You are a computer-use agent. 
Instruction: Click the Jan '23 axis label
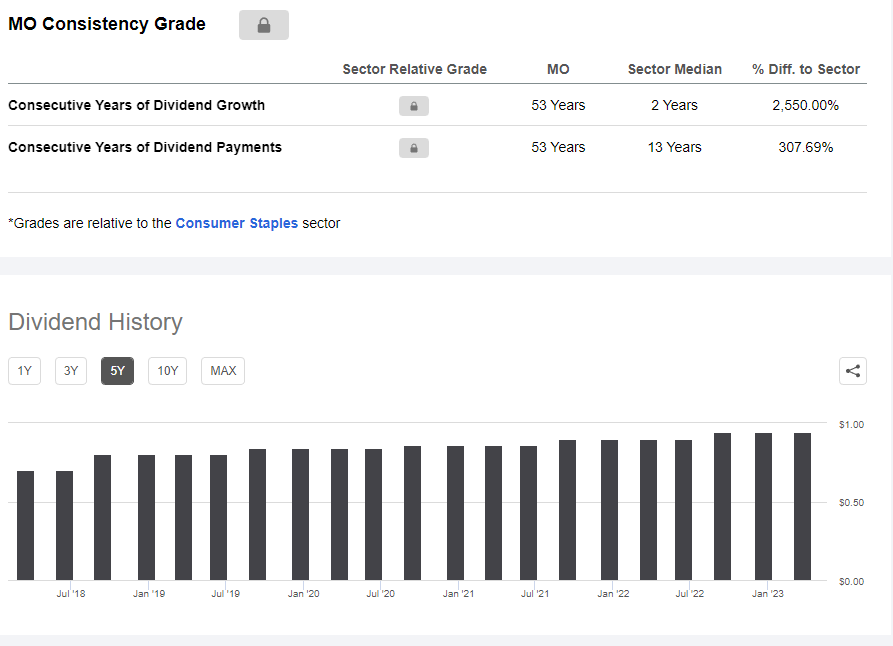pyautogui.click(x=768, y=594)
